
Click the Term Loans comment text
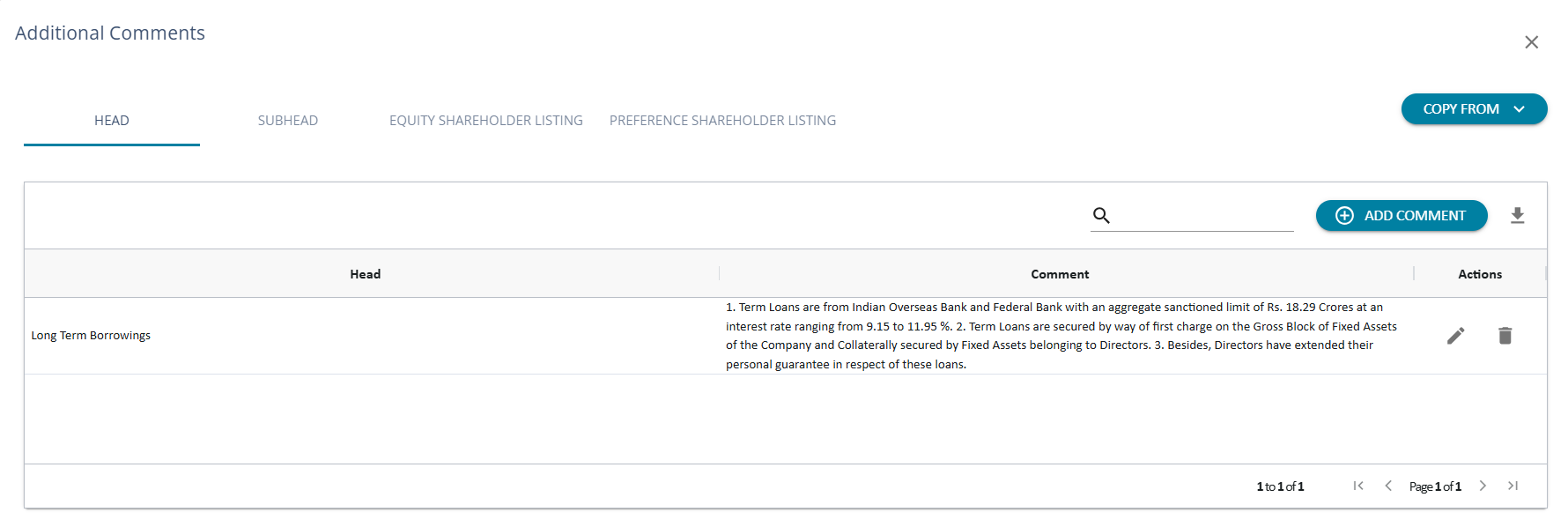click(1061, 336)
